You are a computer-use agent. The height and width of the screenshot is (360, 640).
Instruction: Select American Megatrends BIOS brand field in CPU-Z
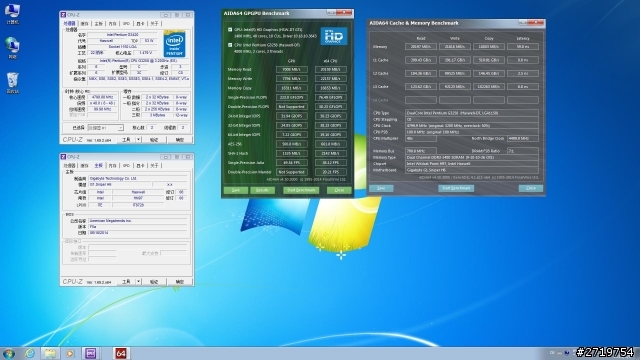pyautogui.click(x=138, y=220)
